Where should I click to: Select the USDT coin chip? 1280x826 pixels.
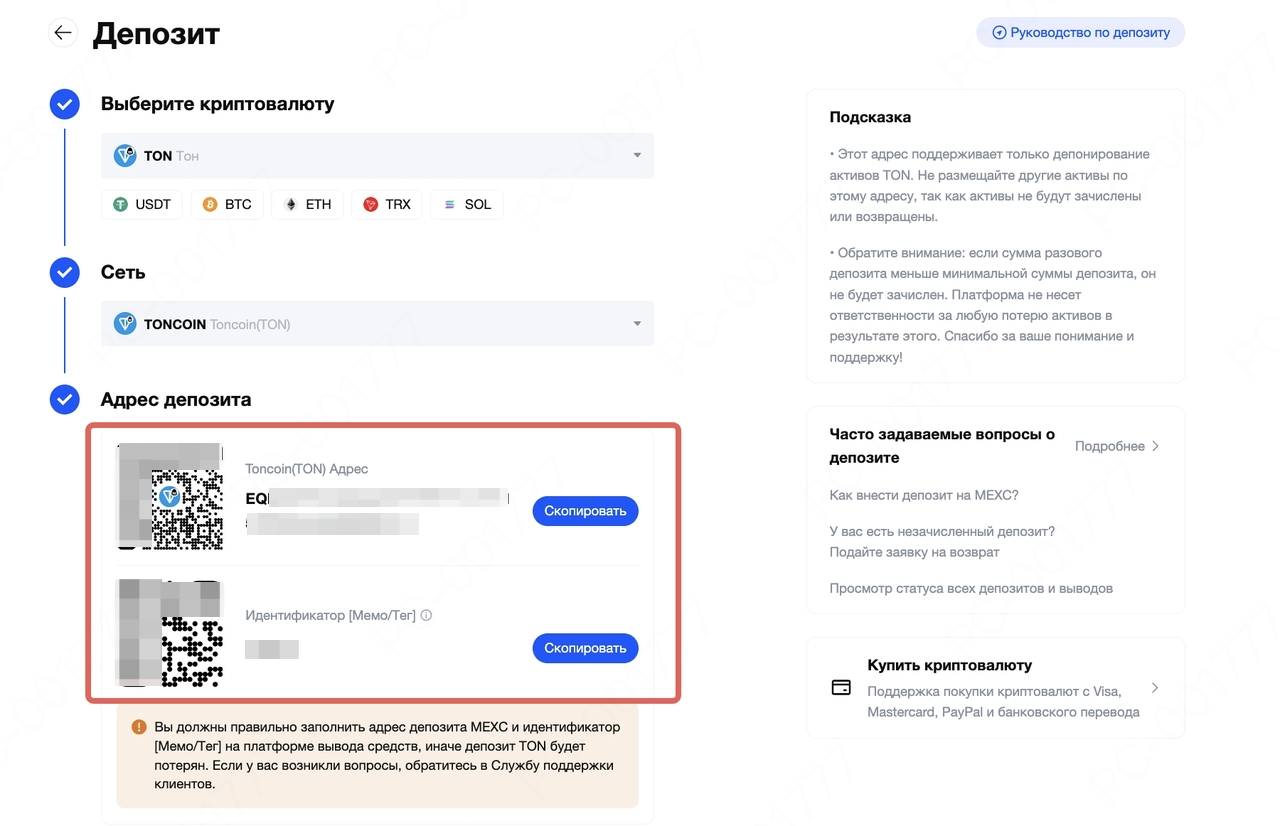(141, 204)
